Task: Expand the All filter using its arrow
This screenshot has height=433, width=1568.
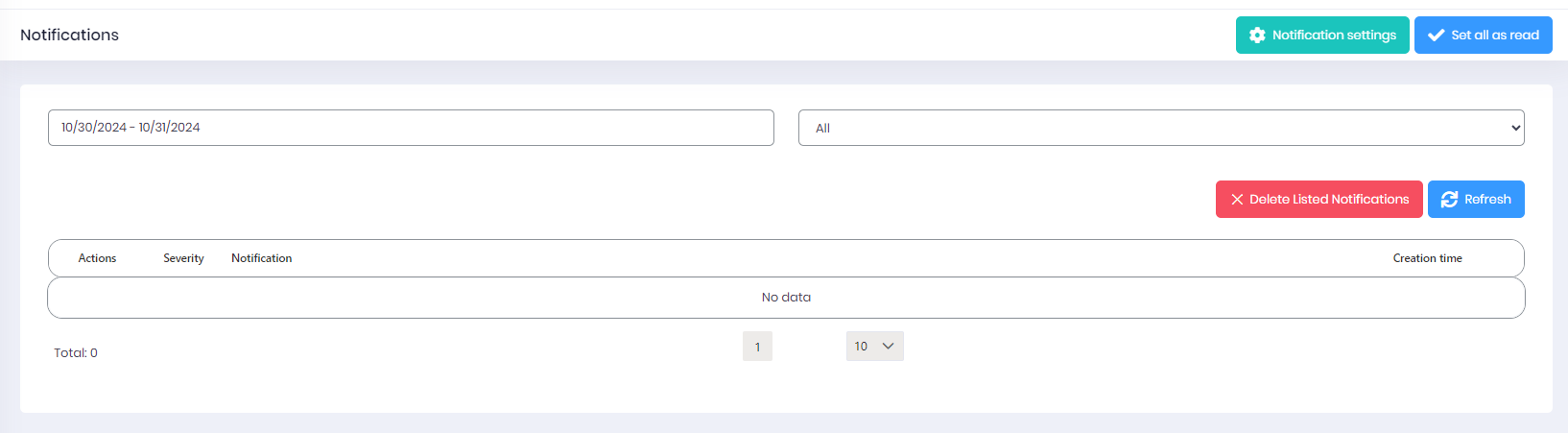Action: point(1515,128)
